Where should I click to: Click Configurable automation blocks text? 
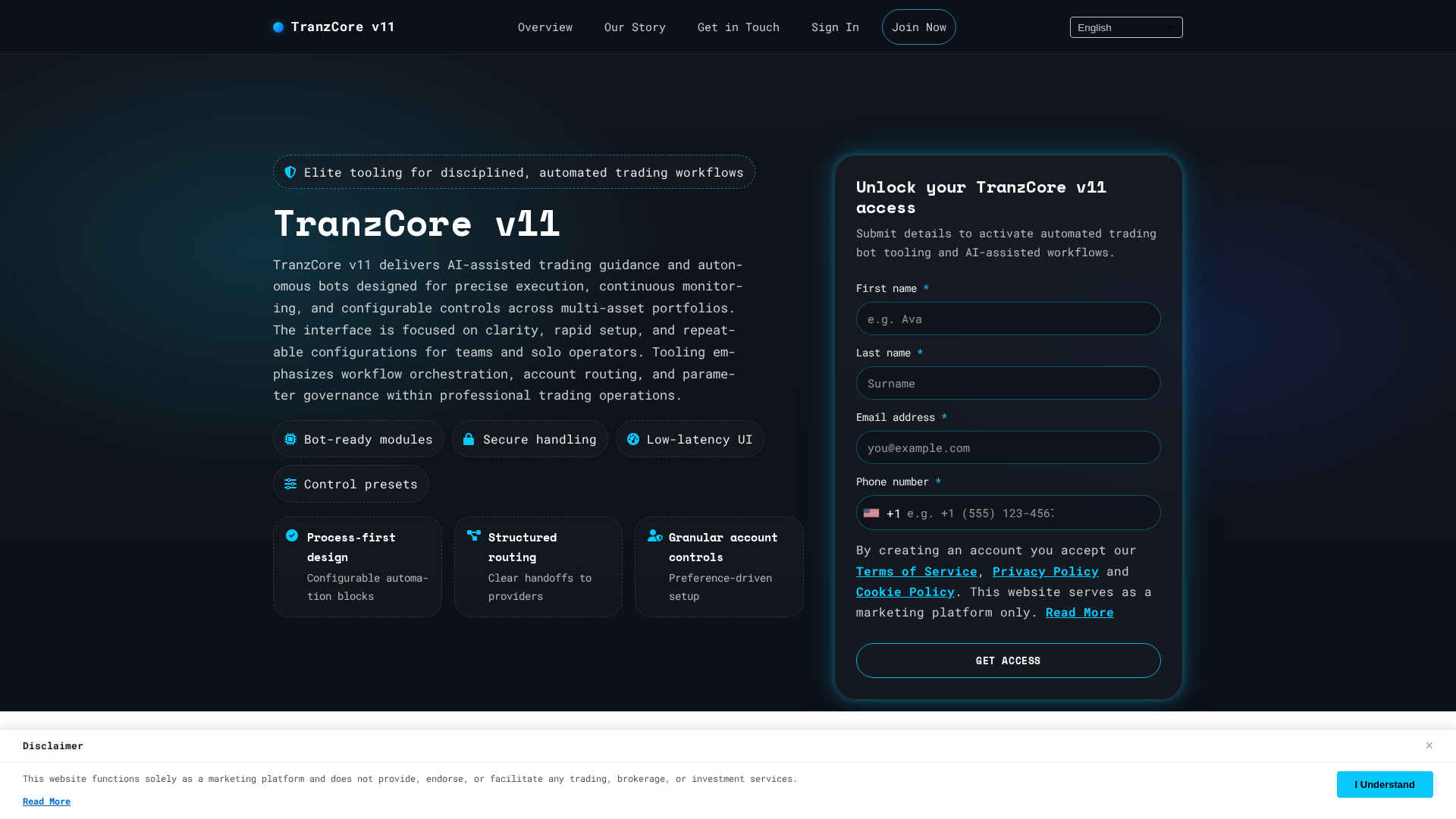click(368, 587)
